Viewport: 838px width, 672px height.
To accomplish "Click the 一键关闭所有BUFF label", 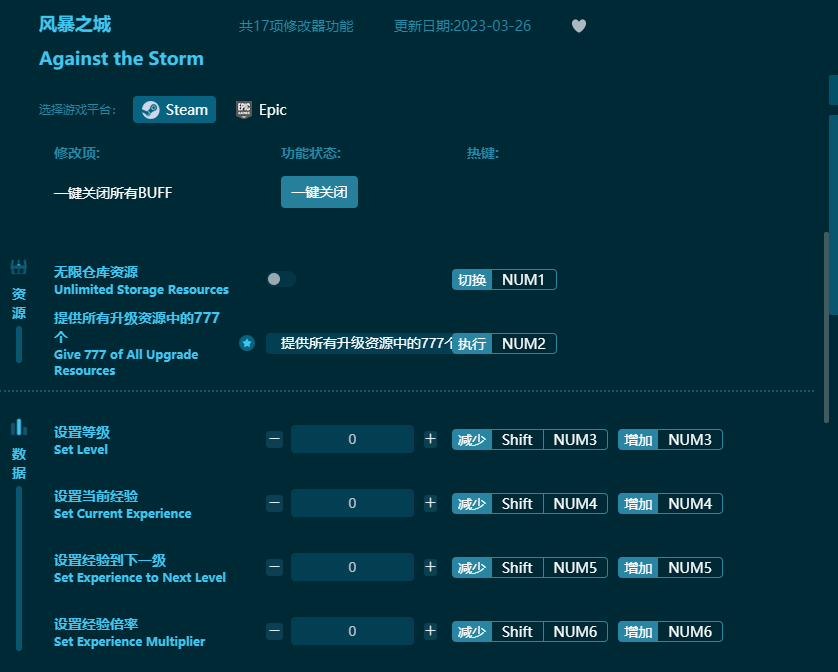I will [113, 192].
